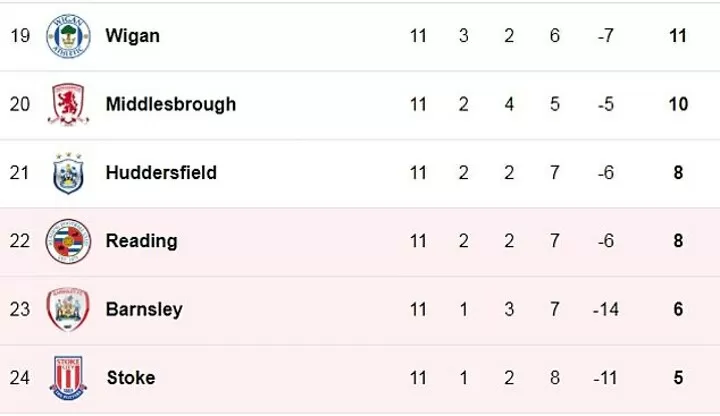Click Stoke's points total of 5
This screenshot has height=416, width=720.
678,378
